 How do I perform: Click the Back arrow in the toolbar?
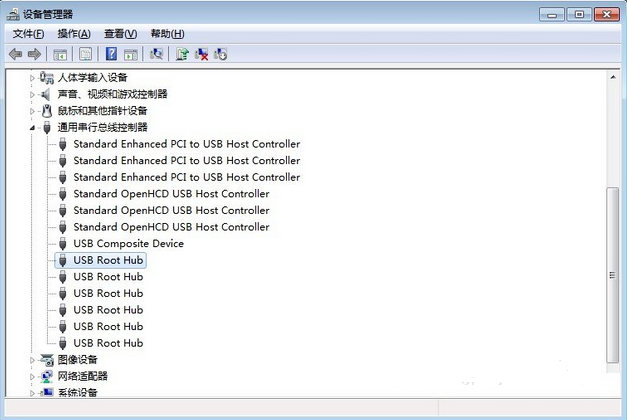[x=16, y=54]
